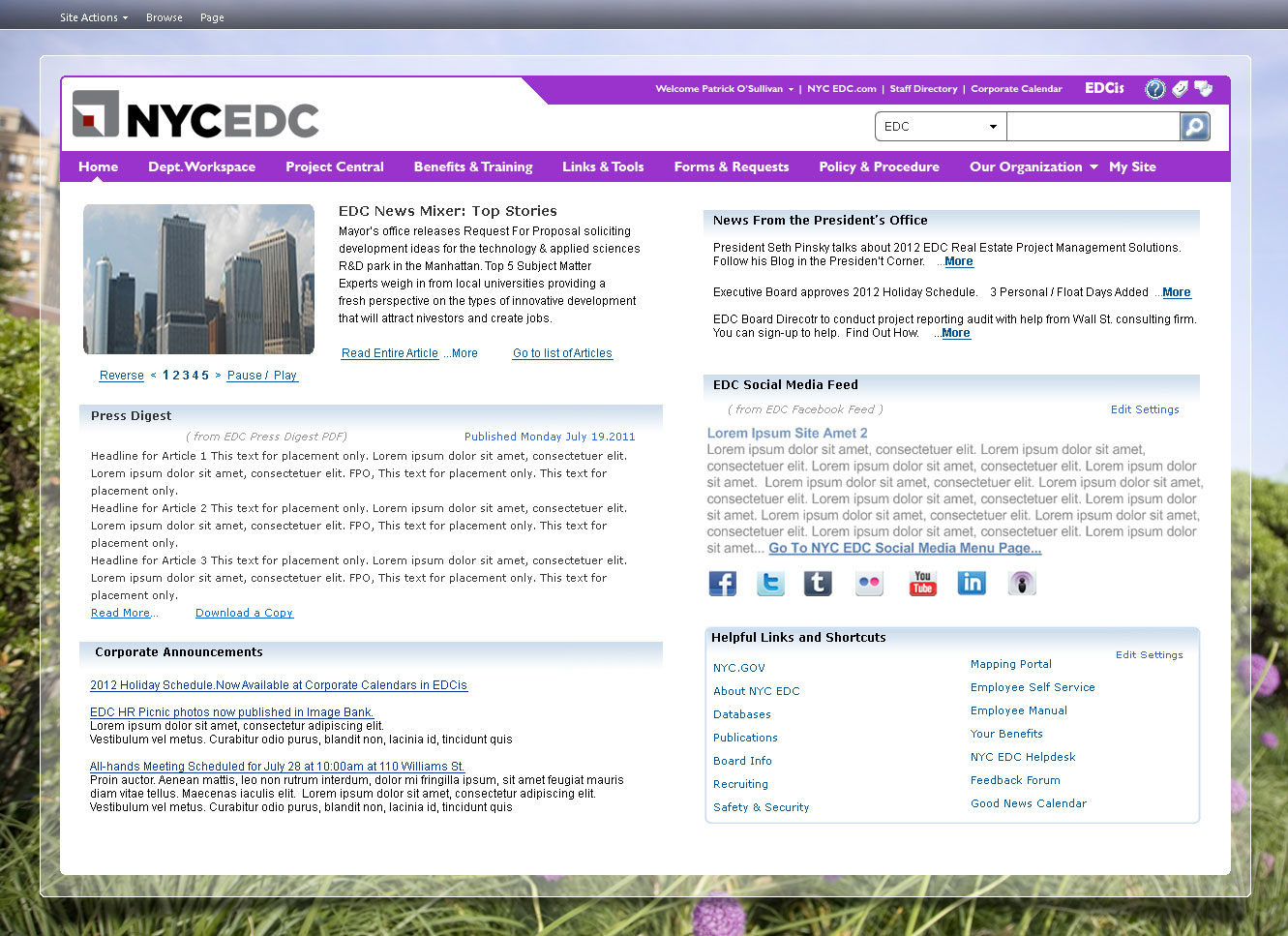Open the podcast social icon
The height and width of the screenshot is (936, 1288).
click(x=1022, y=583)
